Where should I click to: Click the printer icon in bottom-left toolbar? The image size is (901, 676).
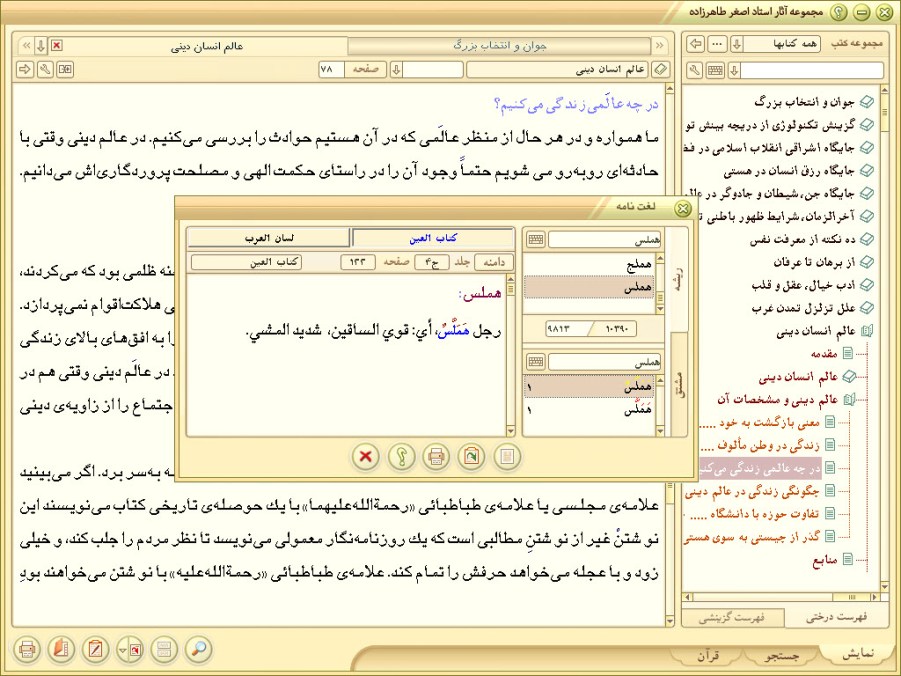tap(26, 649)
